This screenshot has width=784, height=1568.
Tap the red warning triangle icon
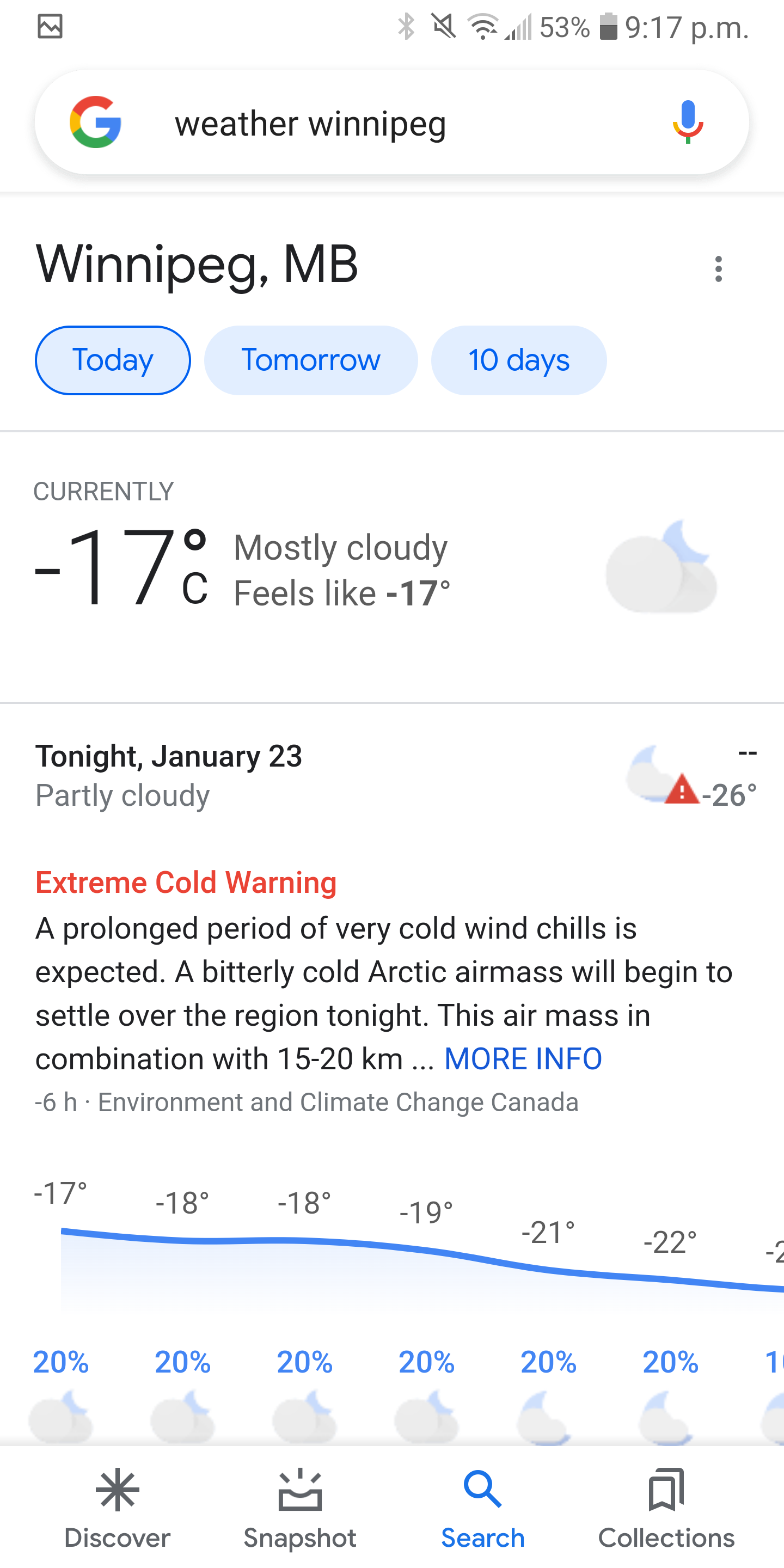(682, 791)
